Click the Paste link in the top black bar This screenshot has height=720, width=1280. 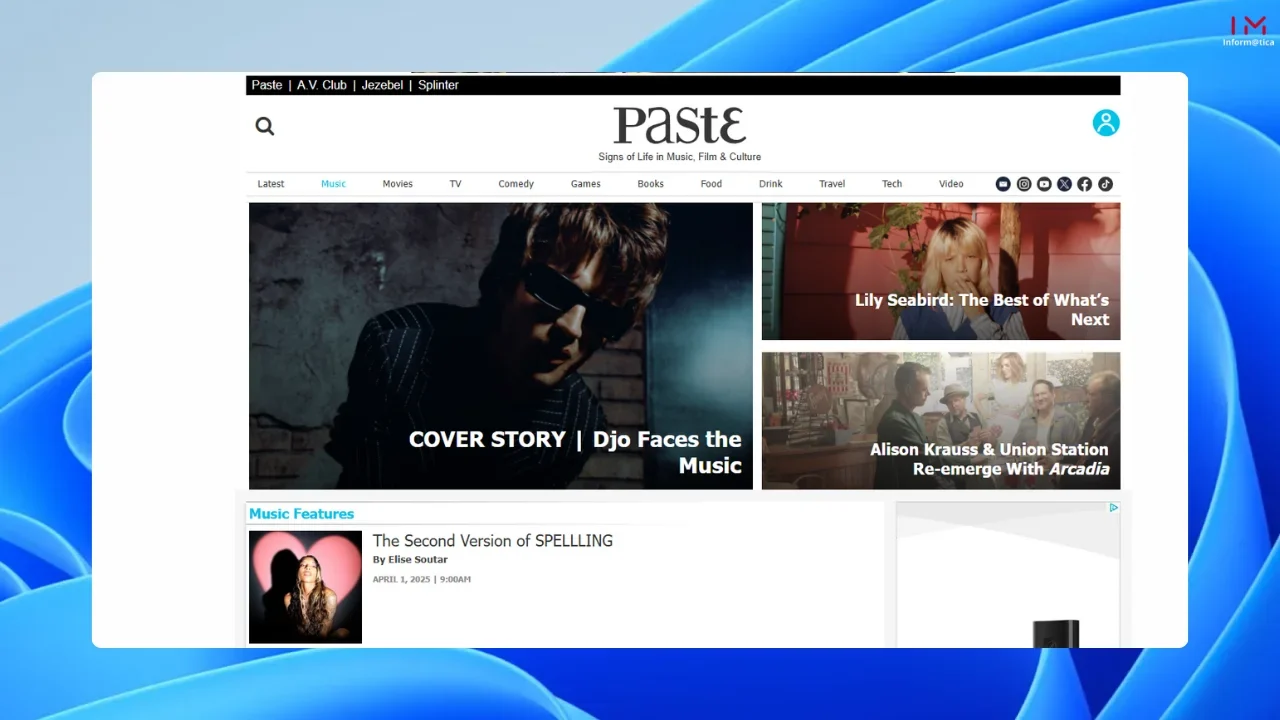[x=267, y=85]
